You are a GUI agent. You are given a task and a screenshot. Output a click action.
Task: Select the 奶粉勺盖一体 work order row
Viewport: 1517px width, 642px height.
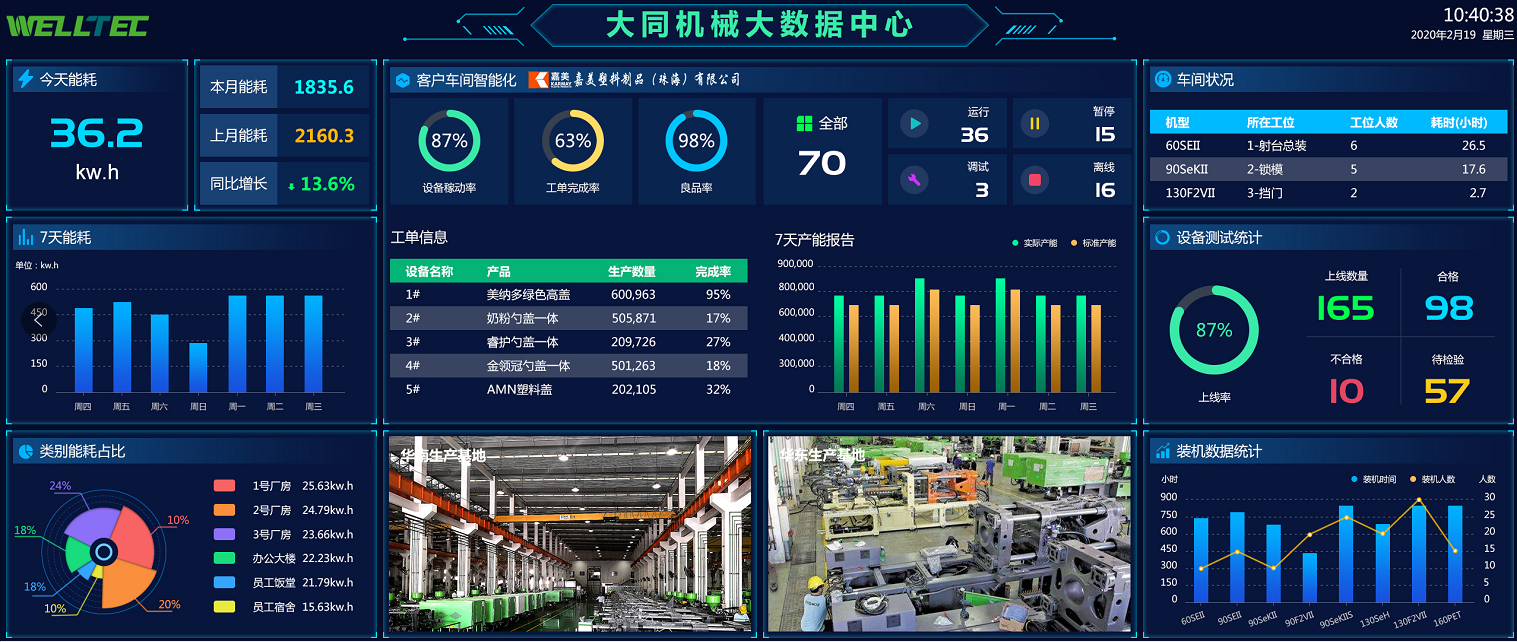pyautogui.click(x=568, y=318)
